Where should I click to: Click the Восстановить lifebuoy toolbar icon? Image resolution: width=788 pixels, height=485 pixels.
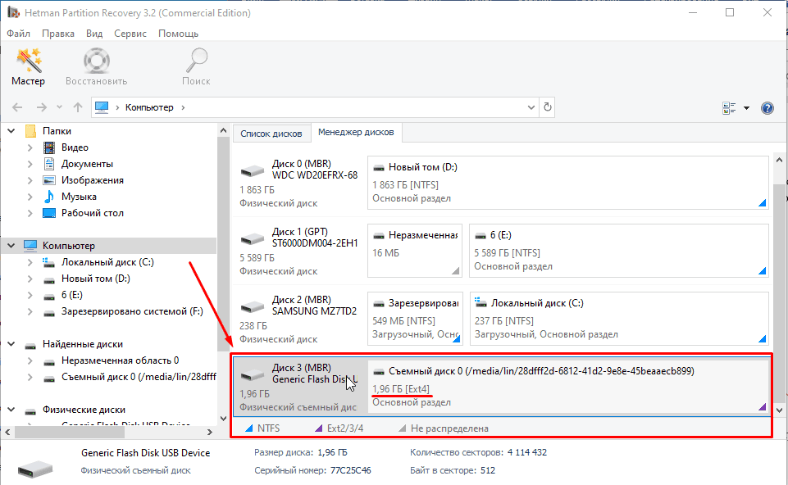point(96,60)
